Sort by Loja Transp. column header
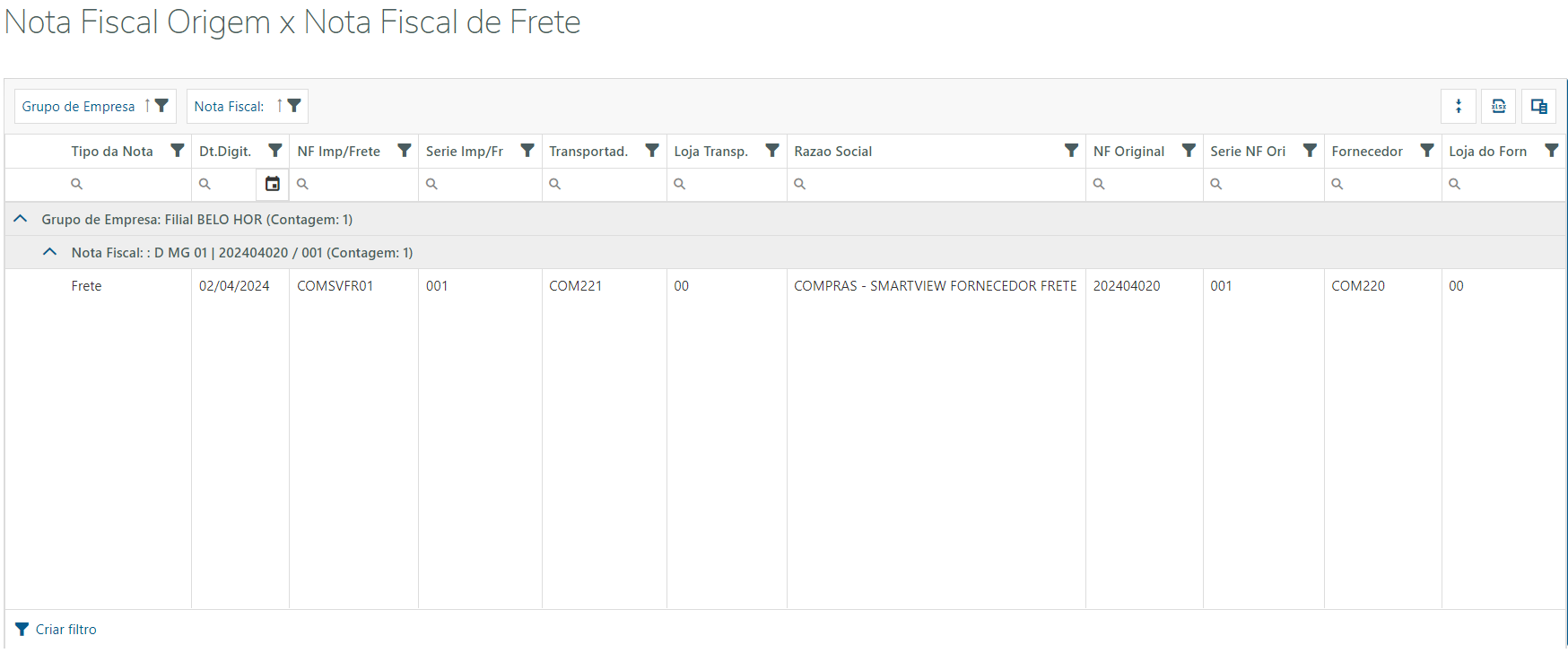This screenshot has height=653, width=1568. tap(711, 151)
